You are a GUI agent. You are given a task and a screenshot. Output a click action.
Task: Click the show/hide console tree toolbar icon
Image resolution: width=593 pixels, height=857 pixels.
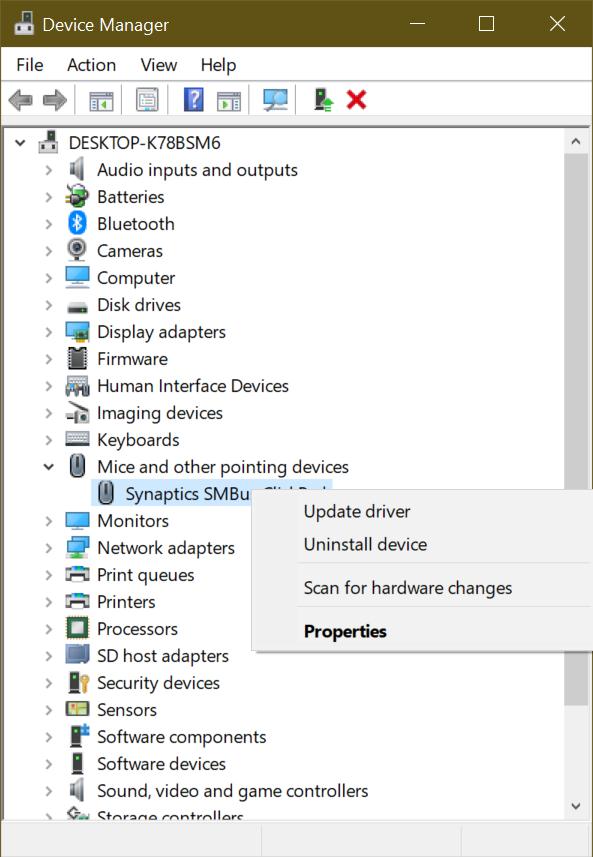click(x=101, y=101)
